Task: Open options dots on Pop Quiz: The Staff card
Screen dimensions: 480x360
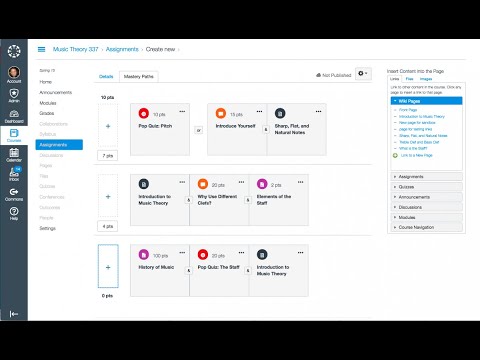Action: click(x=241, y=253)
